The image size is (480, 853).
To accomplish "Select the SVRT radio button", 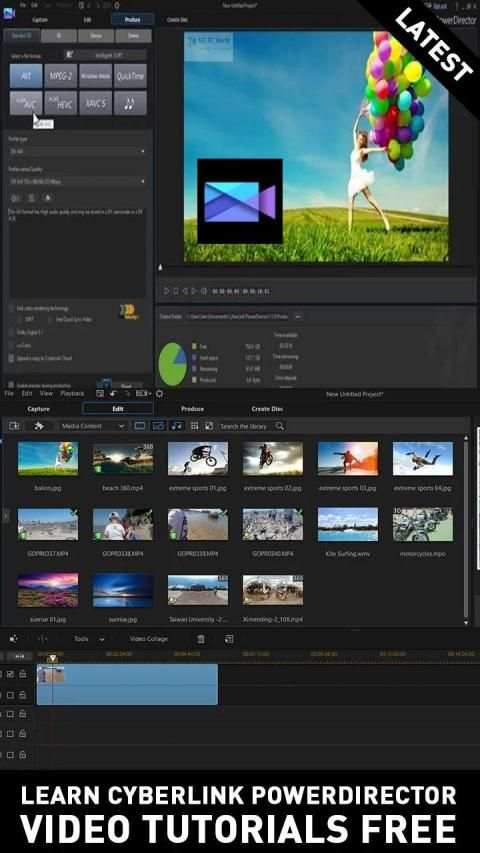I will pos(20,319).
